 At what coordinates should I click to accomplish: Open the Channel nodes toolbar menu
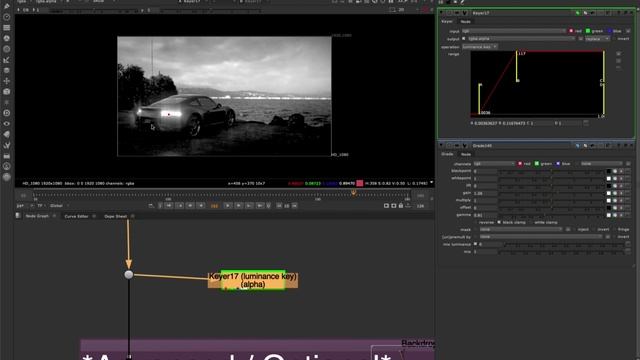[7, 28]
